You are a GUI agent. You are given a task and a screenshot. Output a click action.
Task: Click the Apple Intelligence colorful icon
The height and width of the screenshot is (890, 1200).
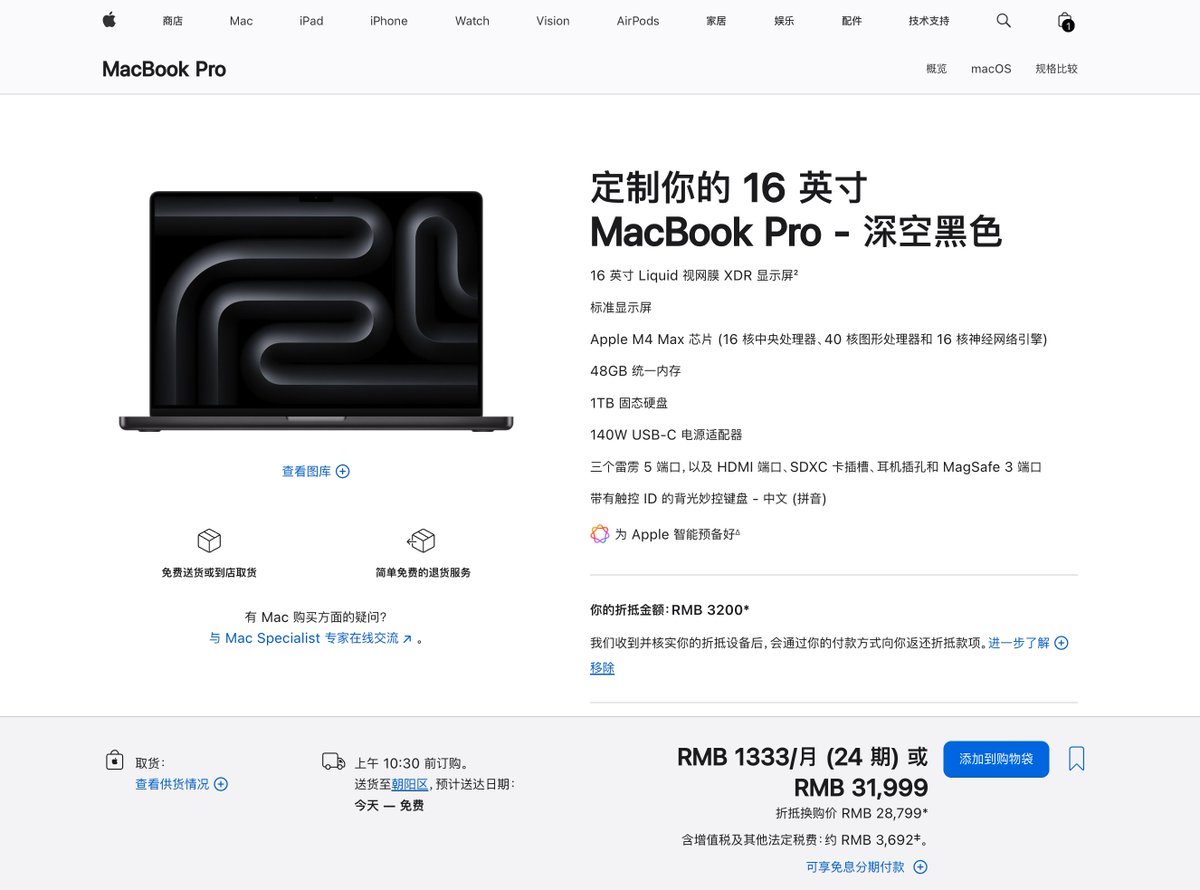[x=600, y=534]
